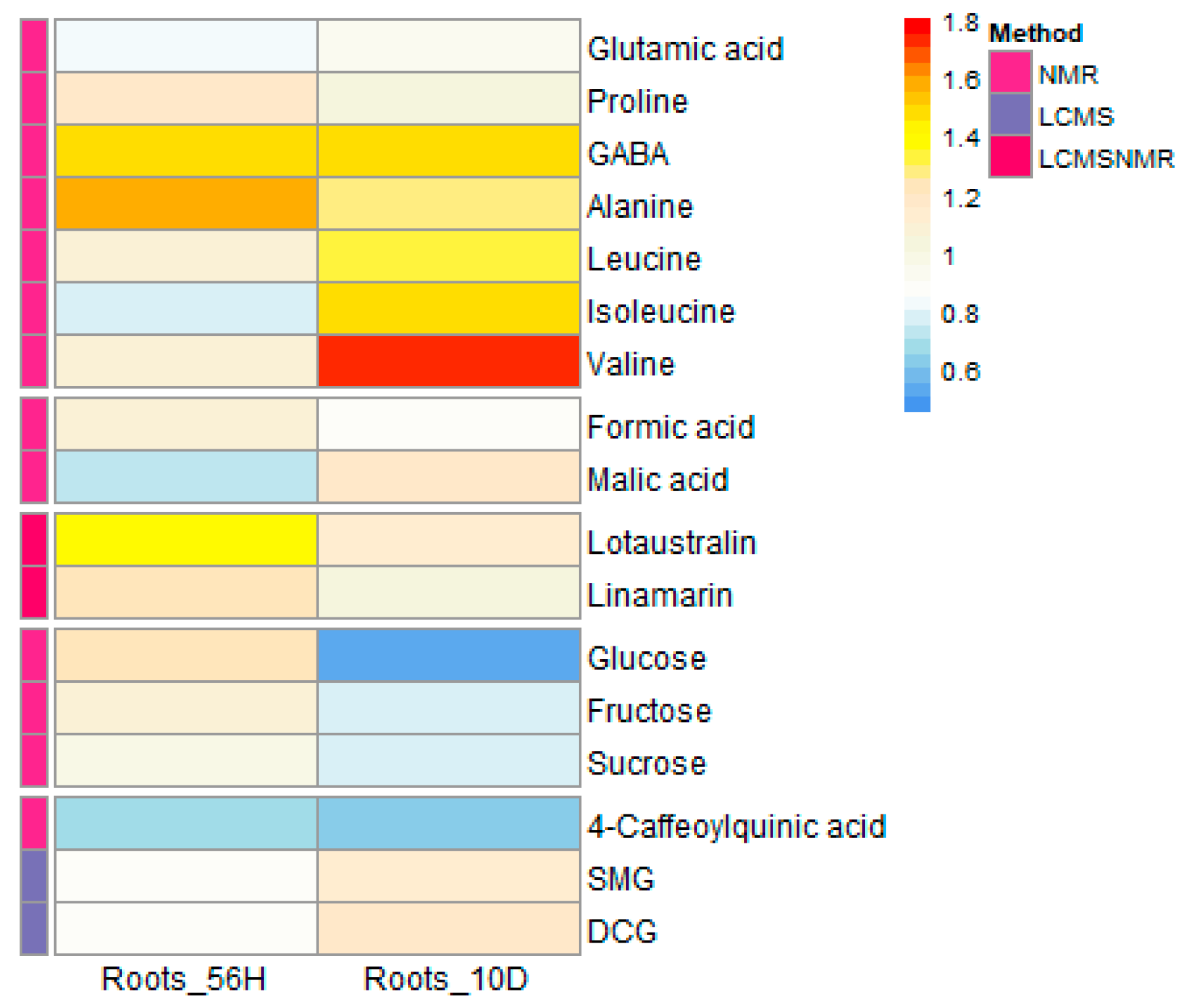Screen dimensions: 1184x1008
Task: Select the Roots_10D column label
Action: coord(445,978)
